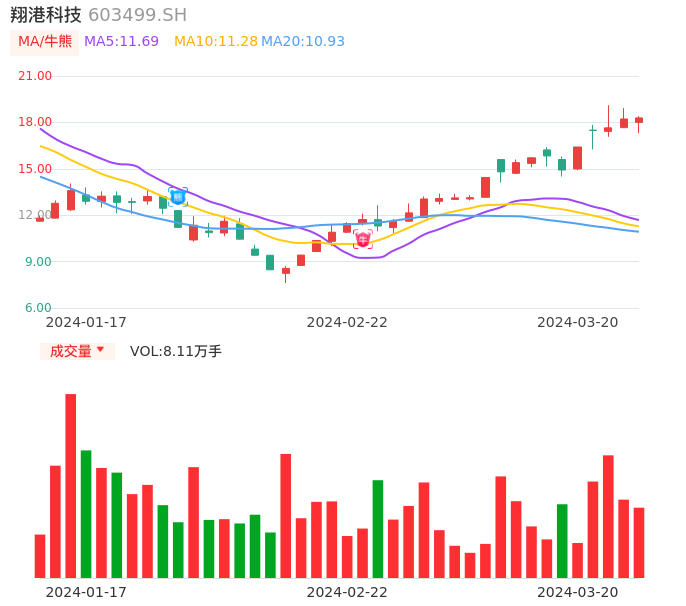Click the last volume bar on the right
The height and width of the screenshot is (606, 686).
click(639, 543)
